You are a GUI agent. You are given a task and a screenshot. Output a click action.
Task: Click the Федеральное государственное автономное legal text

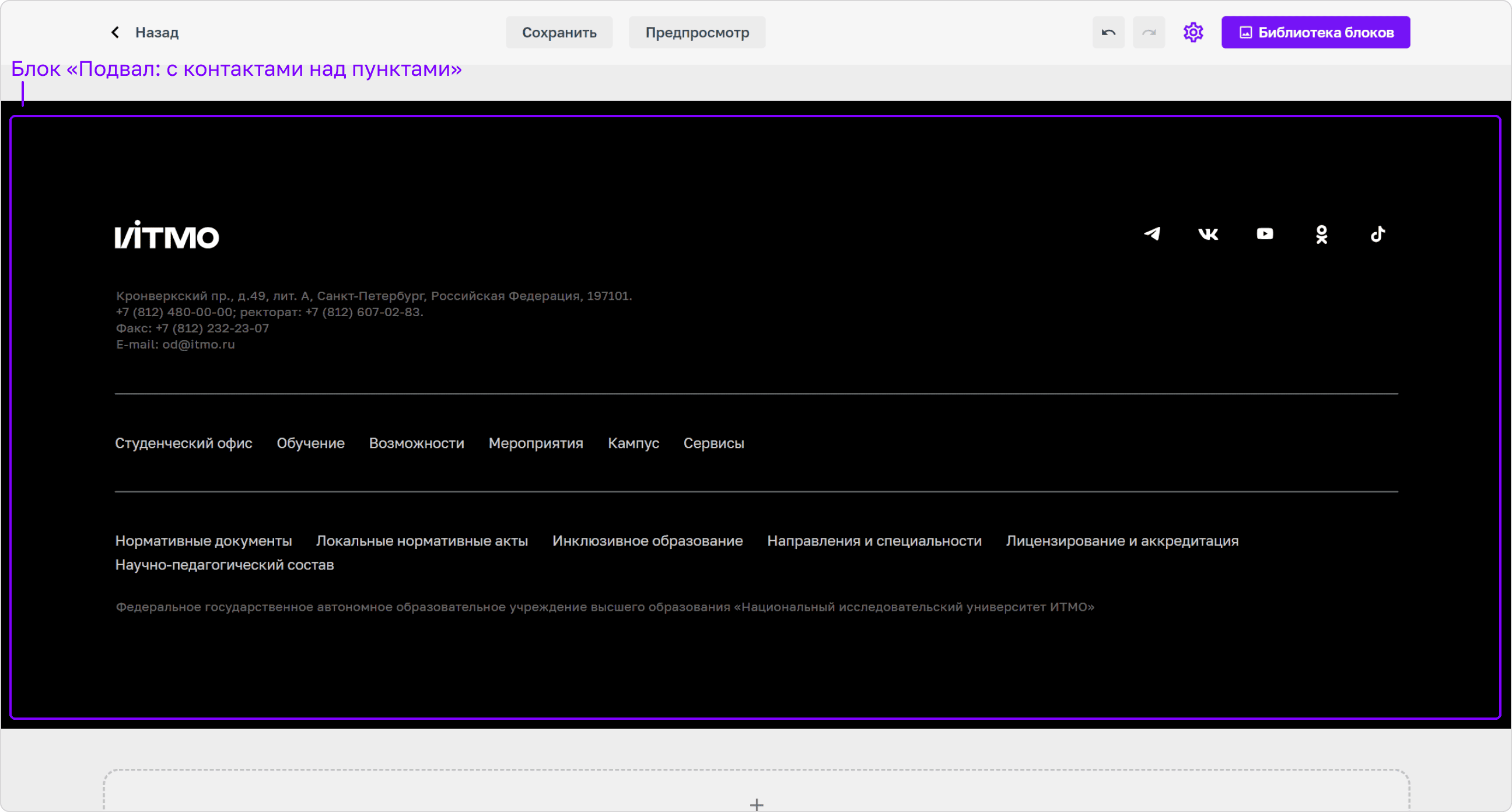pyautogui.click(x=605, y=607)
